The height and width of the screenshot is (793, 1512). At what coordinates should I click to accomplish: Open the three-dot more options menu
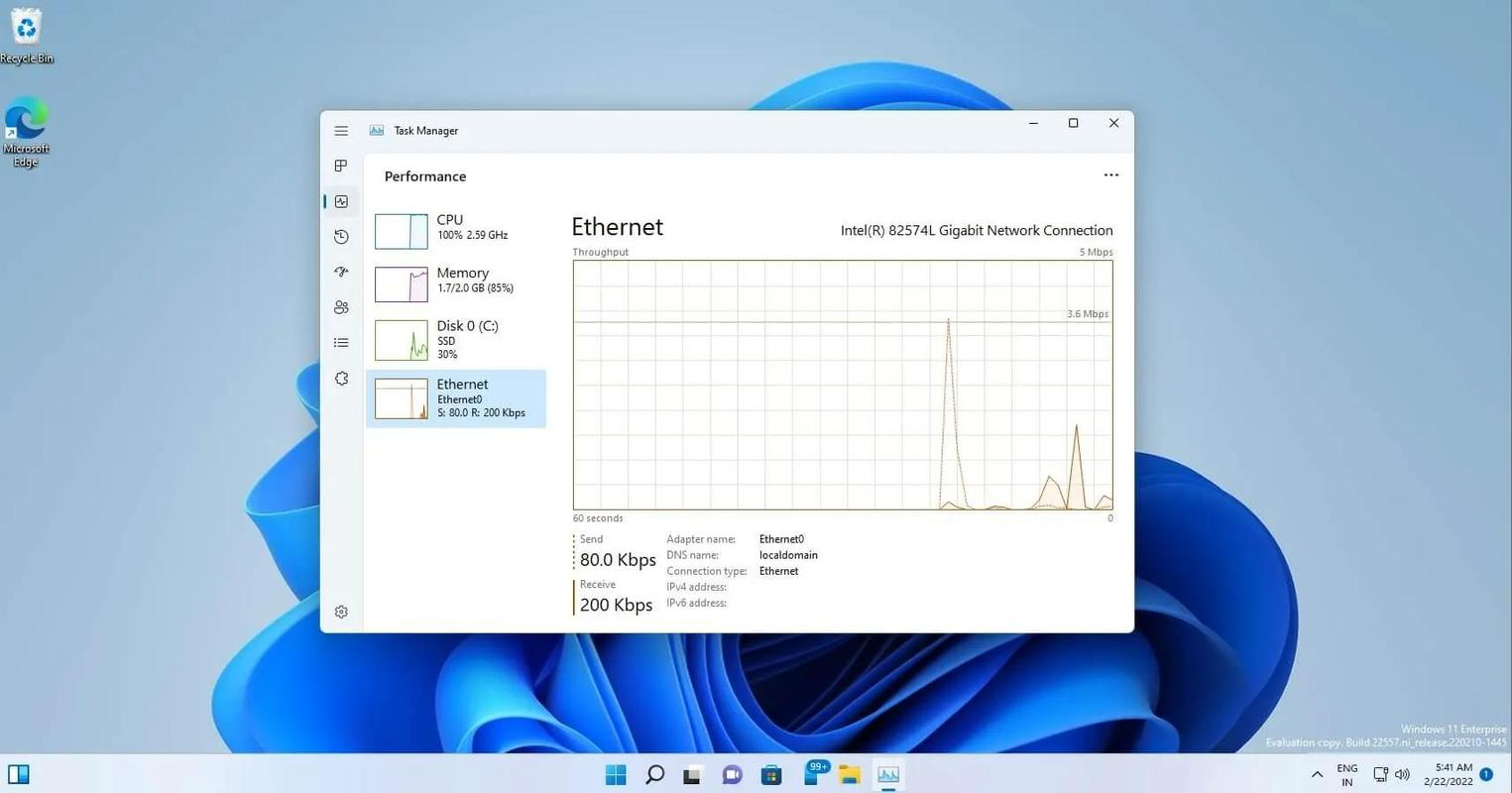click(1110, 175)
